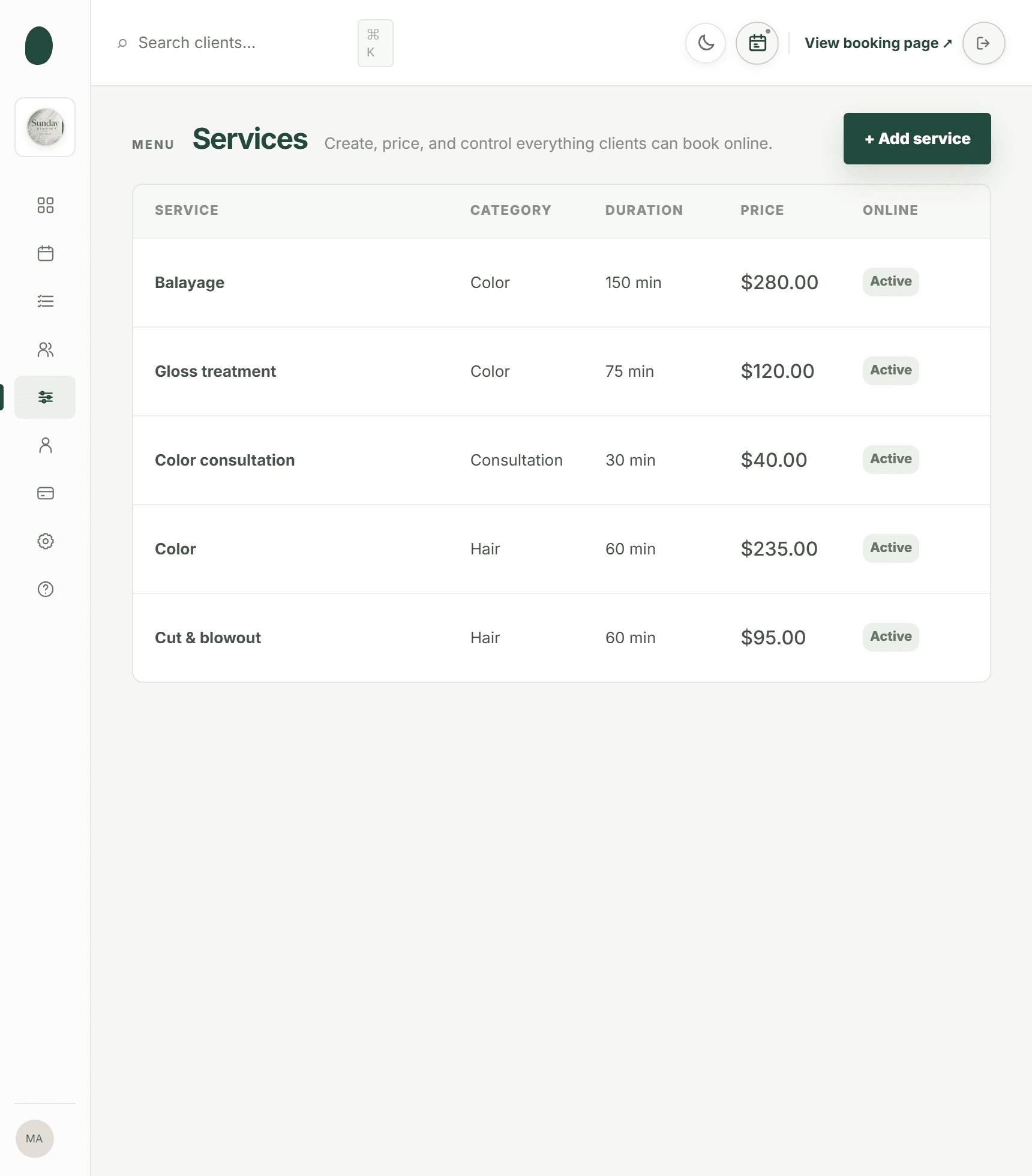The image size is (1032, 1176).
Task: Click the 150 min duration
Action: (x=633, y=283)
